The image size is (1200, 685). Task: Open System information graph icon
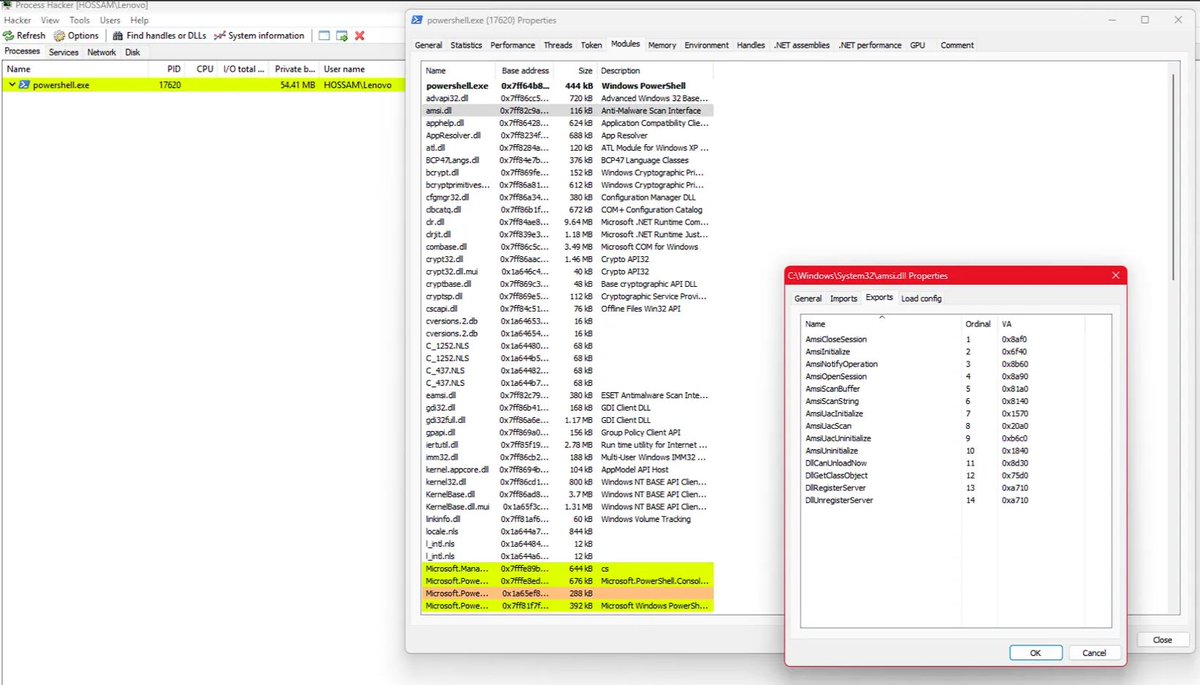221,36
